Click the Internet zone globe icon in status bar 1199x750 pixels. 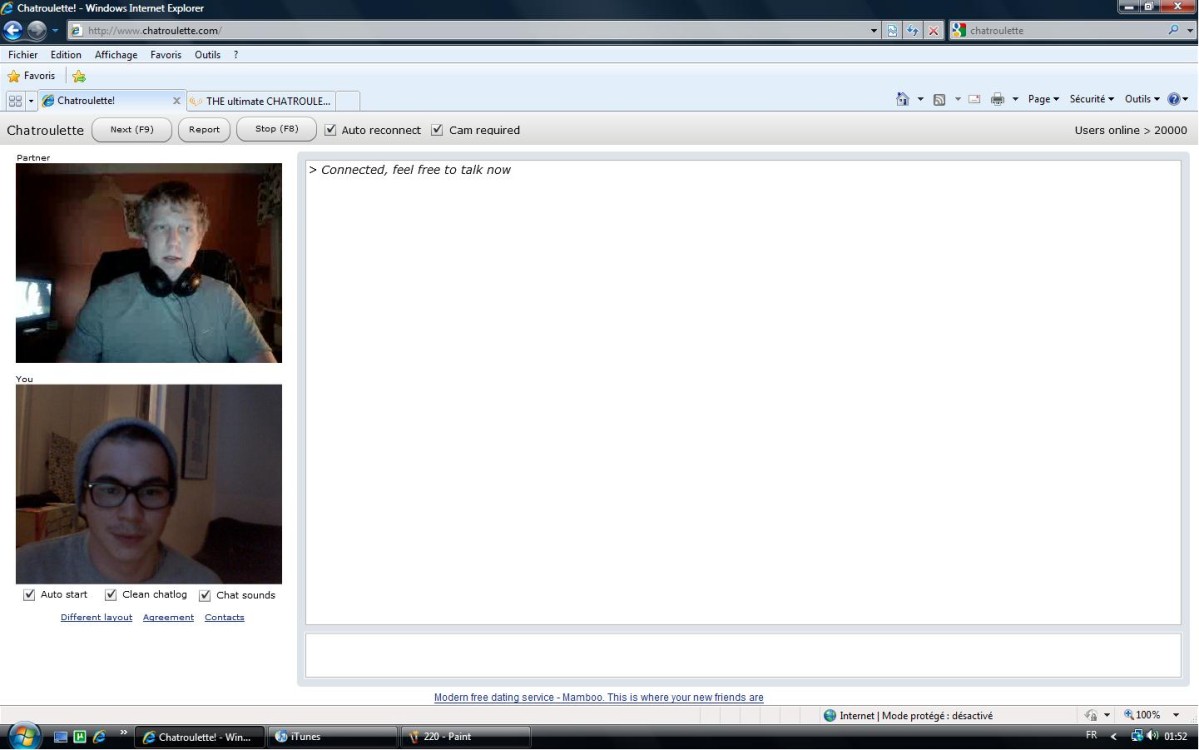(830, 716)
